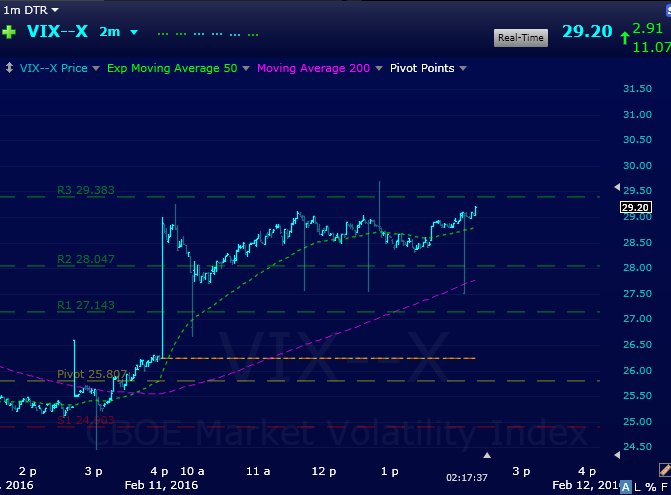Image resolution: width=671 pixels, height=495 pixels.
Task: Open the 2m interval dropdown arrow
Action: [134, 32]
